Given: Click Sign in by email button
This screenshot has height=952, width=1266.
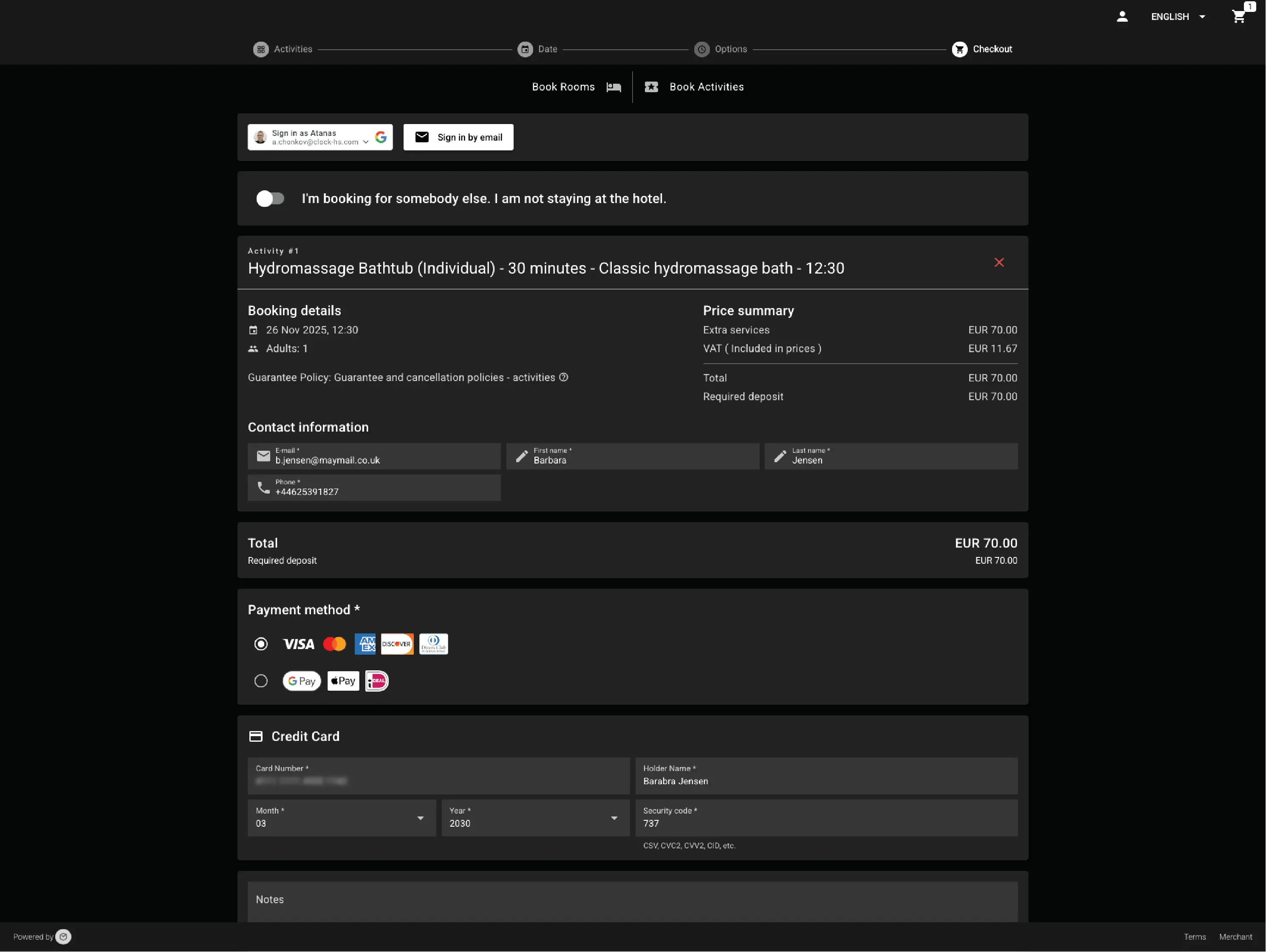Looking at the screenshot, I should [x=458, y=137].
